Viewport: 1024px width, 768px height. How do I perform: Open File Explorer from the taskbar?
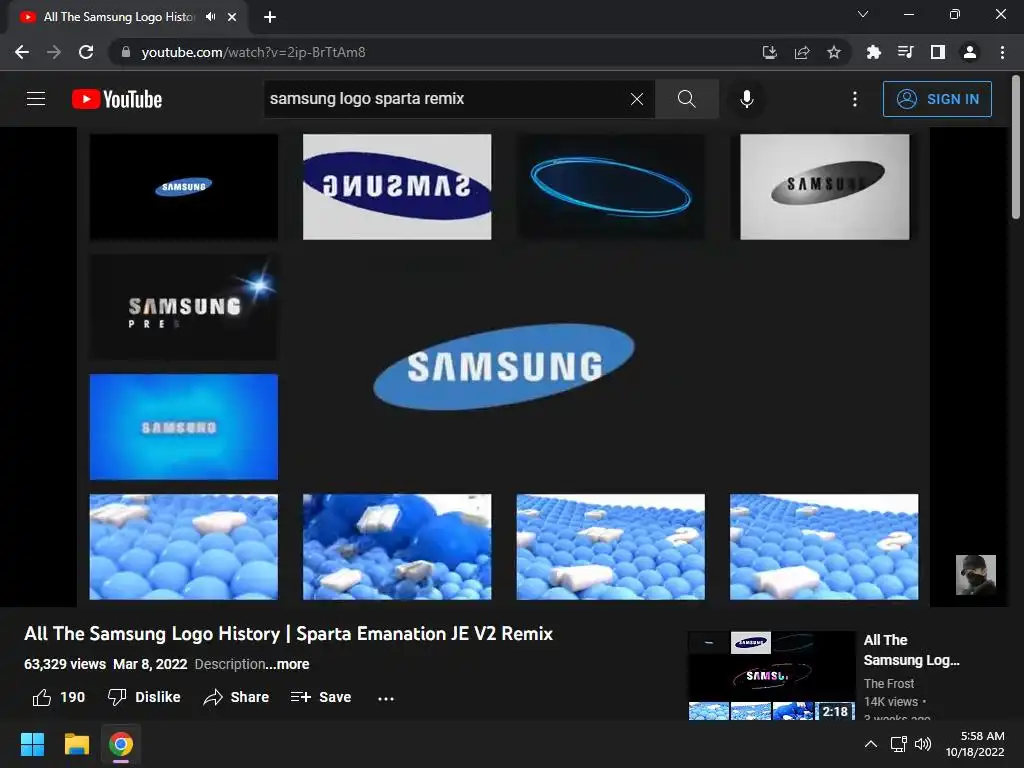[x=76, y=744]
